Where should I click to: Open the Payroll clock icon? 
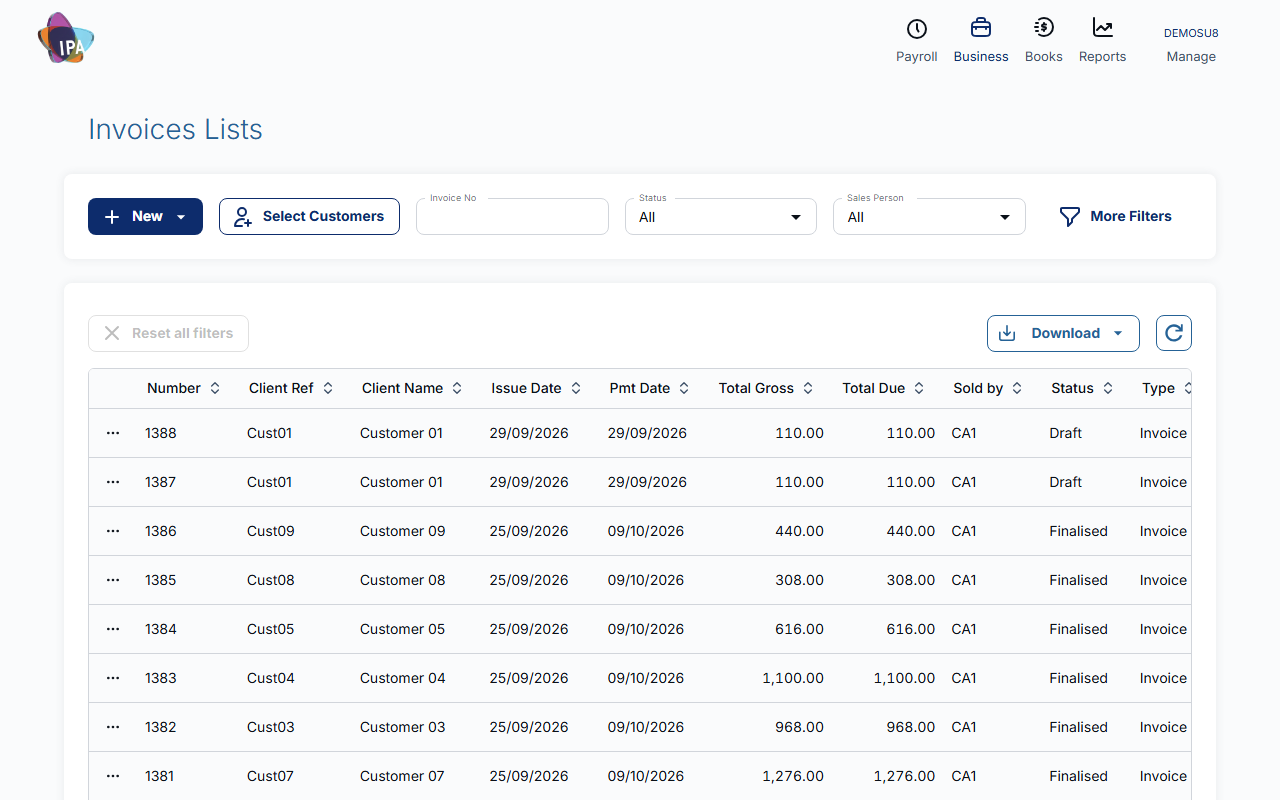tap(916, 28)
